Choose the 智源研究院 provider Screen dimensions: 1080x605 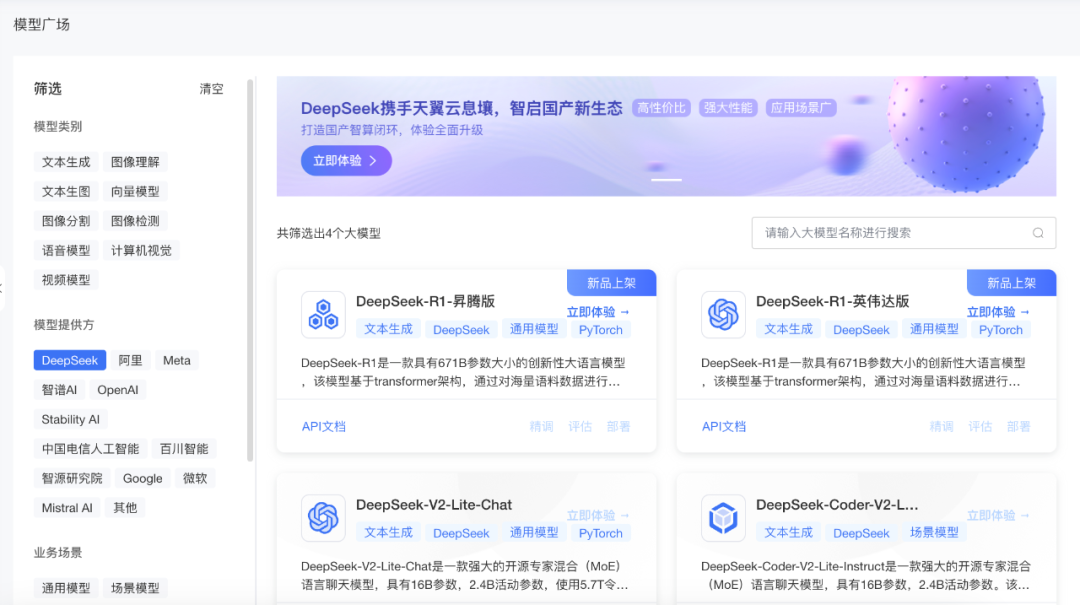(x=72, y=479)
